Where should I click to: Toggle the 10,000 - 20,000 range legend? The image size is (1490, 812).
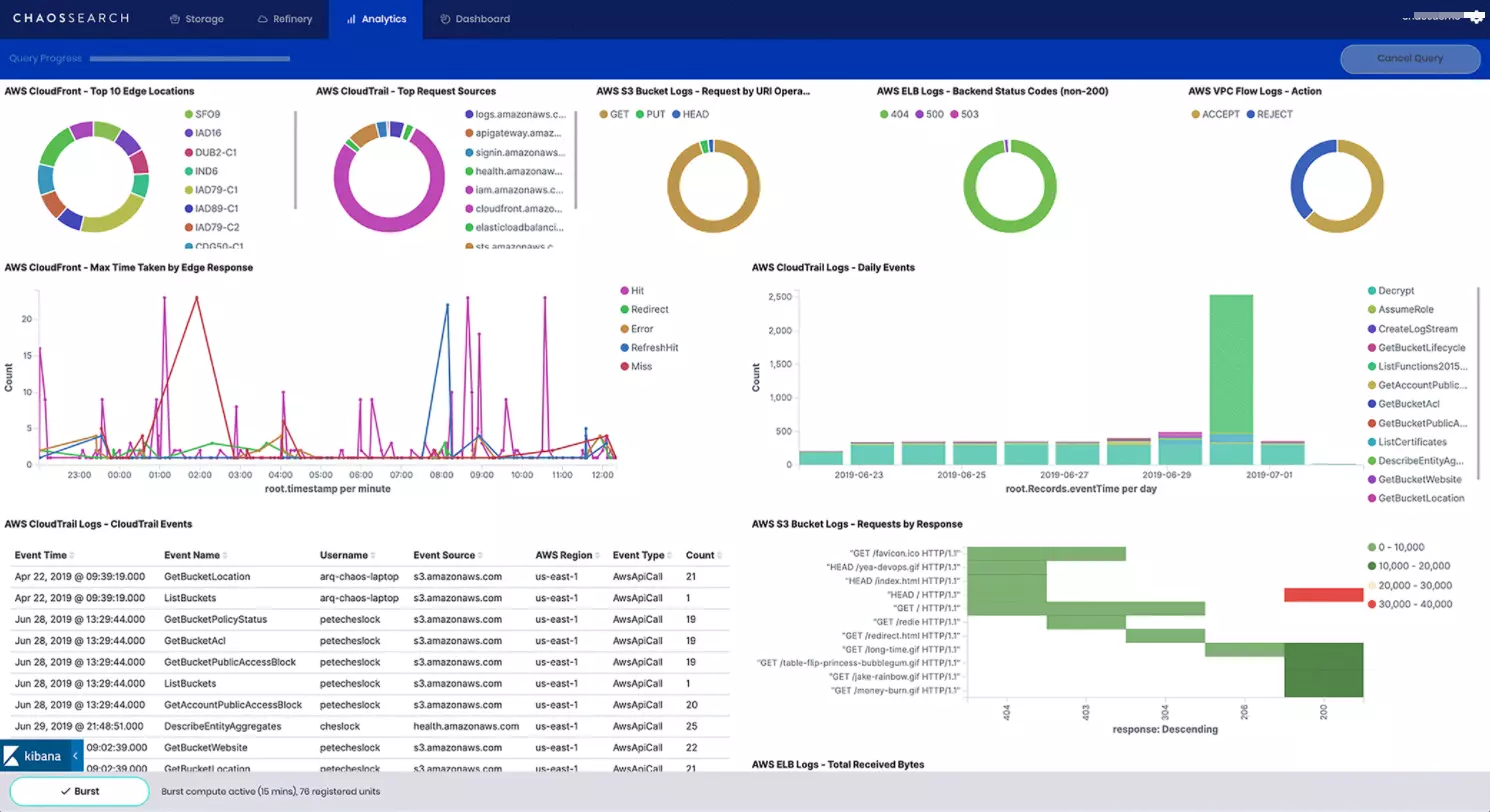tap(1408, 566)
